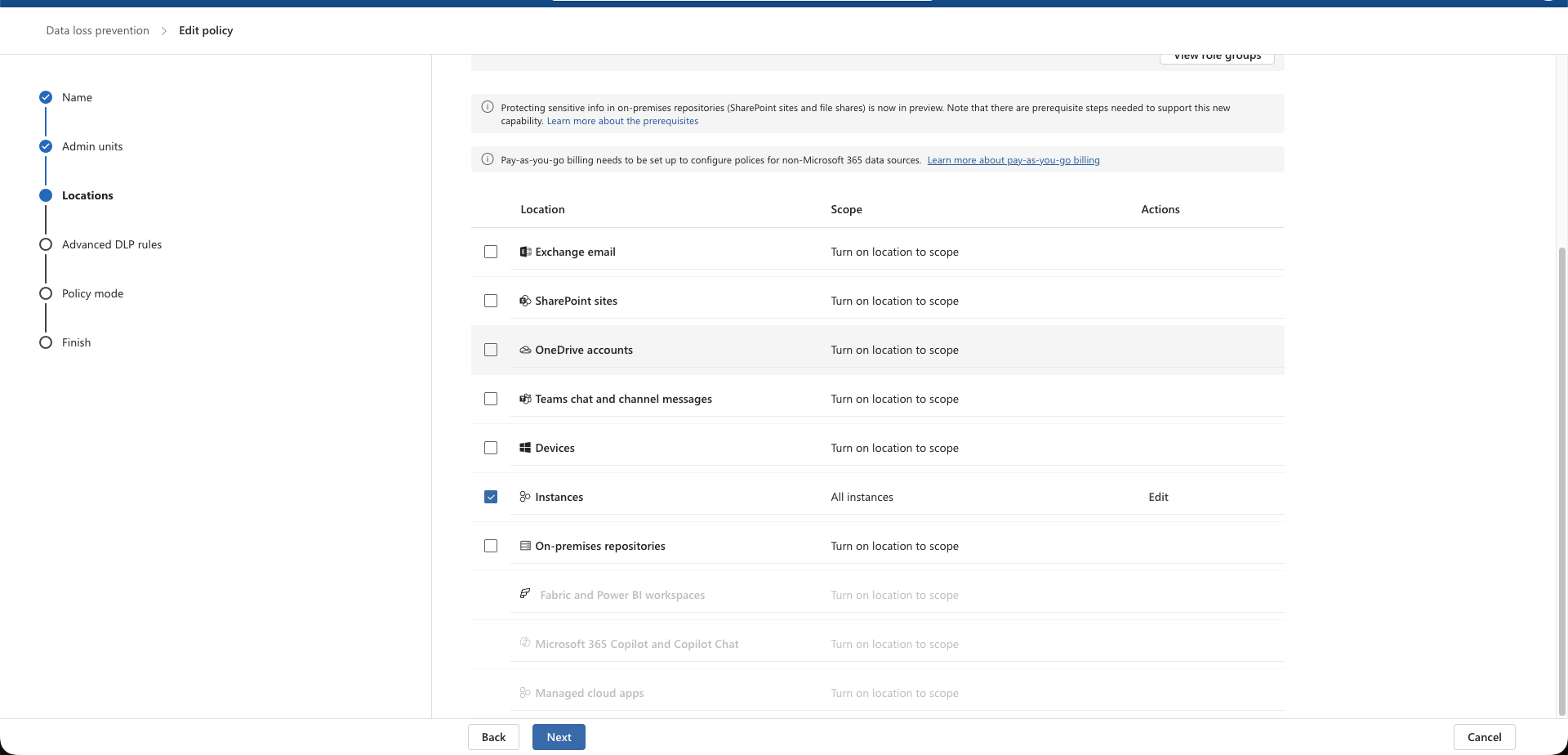Viewport: 1568px width, 755px height.
Task: Click the Fabric and Power BI icon
Action: 525,593
